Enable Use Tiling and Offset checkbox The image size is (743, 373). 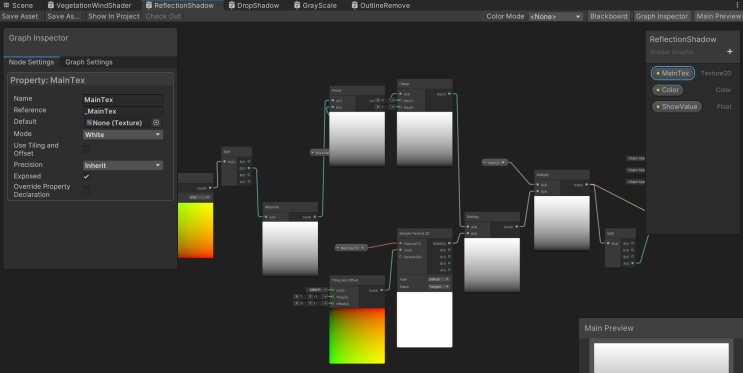point(86,149)
